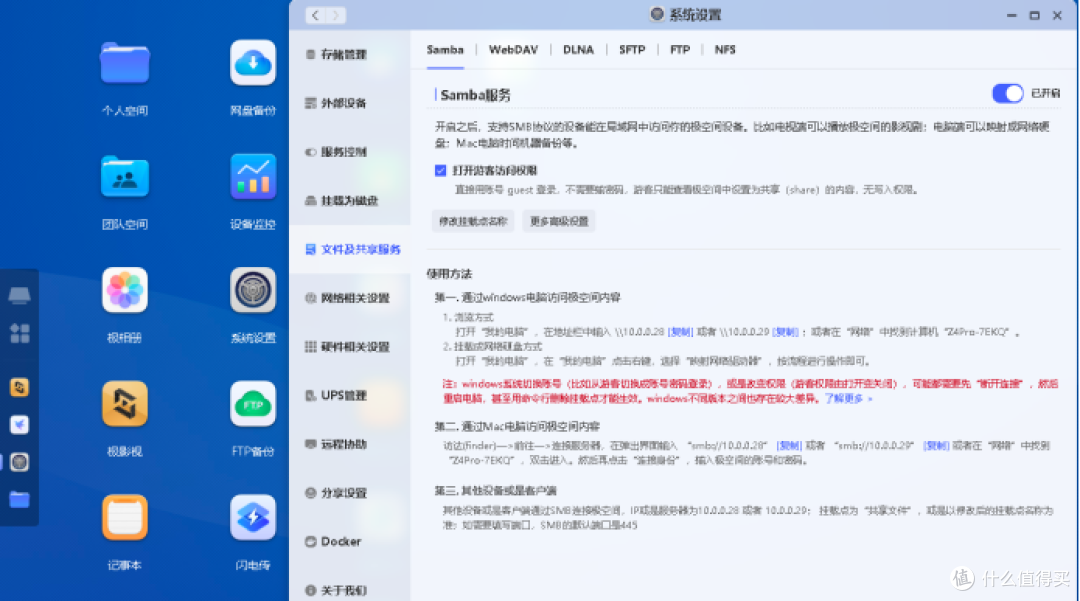1080x601 pixels.
Task: Switch to the orange 极影视 dock icon
Action: point(19,388)
